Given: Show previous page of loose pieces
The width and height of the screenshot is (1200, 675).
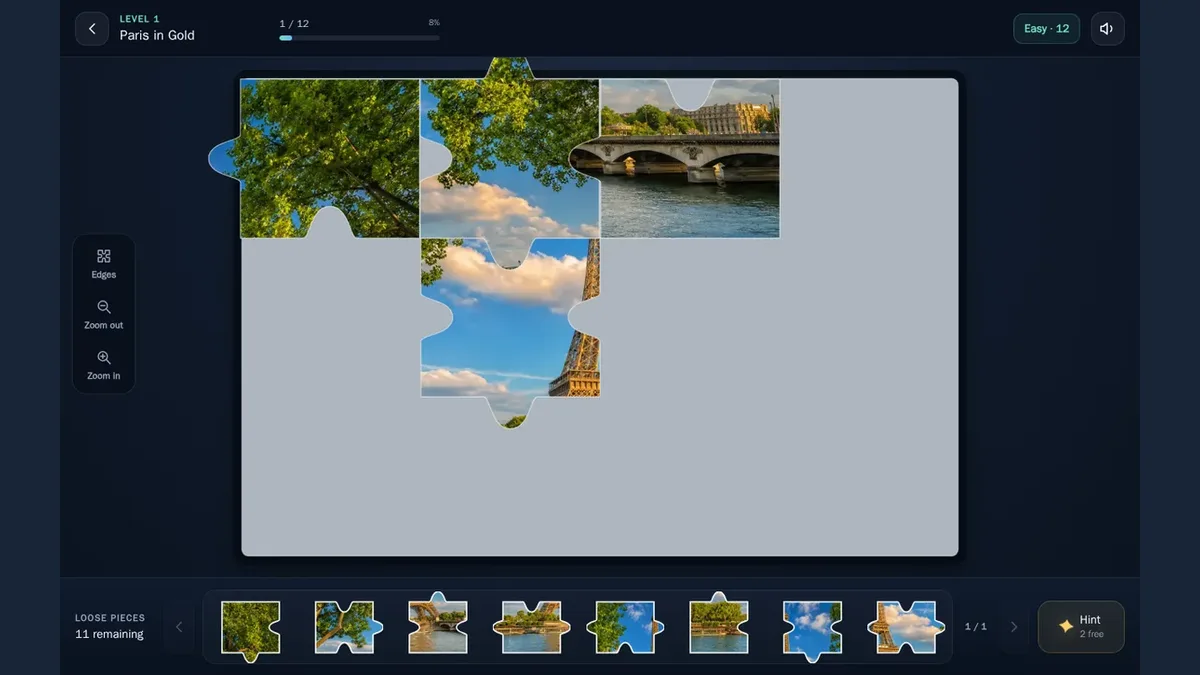Looking at the screenshot, I should coord(179,627).
